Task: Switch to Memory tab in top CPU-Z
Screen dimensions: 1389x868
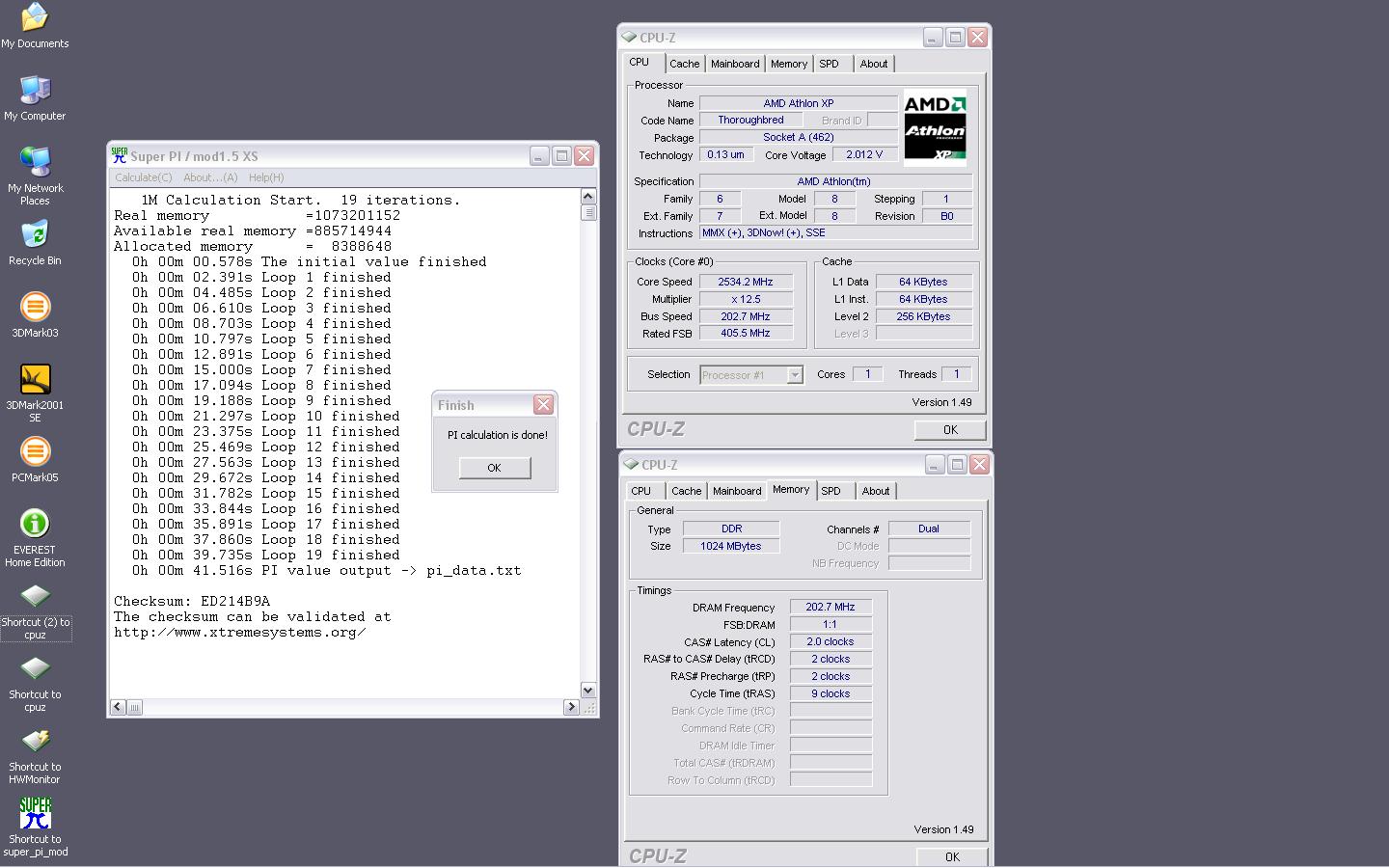Action: click(x=789, y=64)
